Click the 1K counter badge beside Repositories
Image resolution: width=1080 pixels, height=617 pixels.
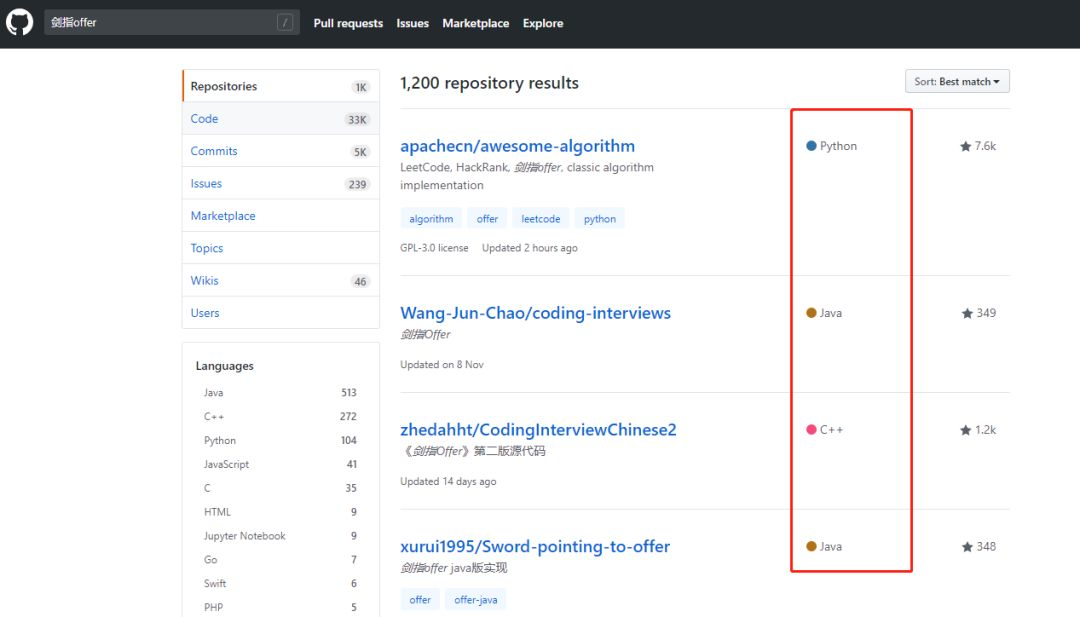361,87
